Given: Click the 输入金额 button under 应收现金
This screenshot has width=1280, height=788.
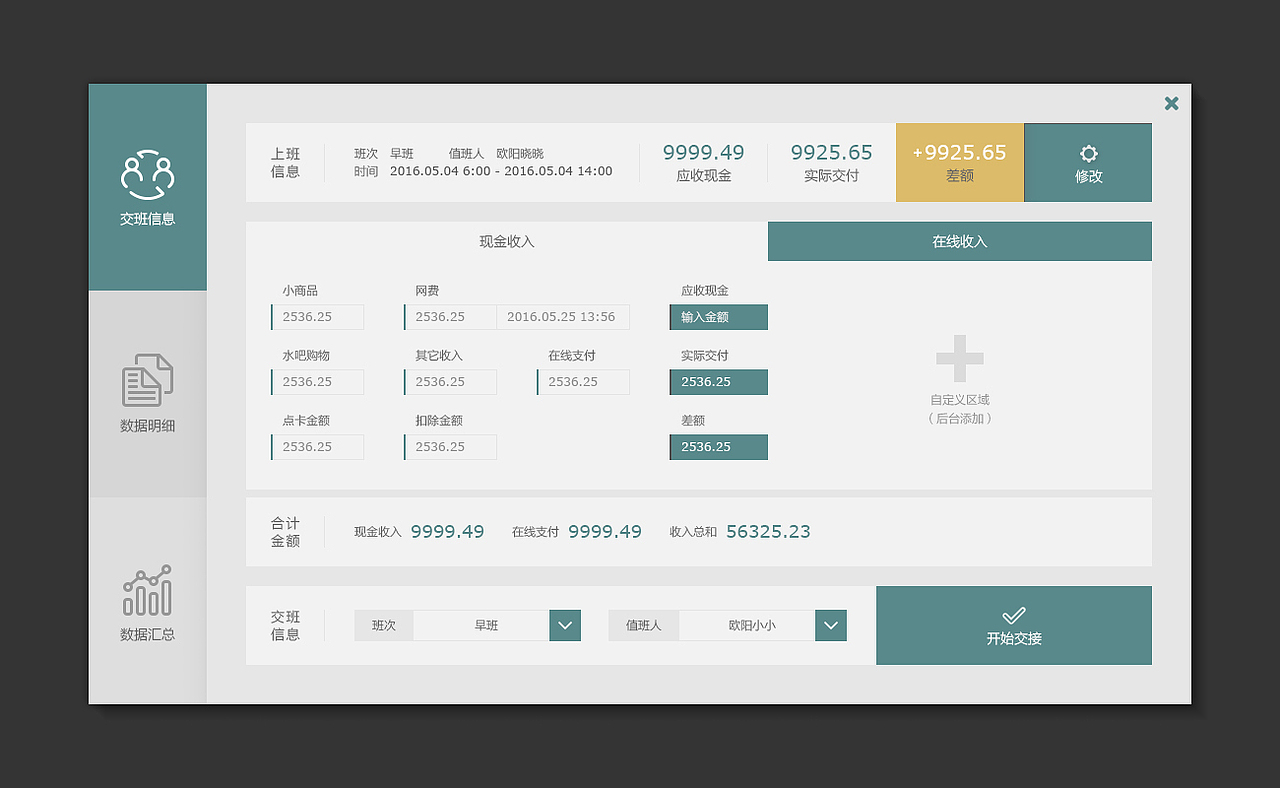Looking at the screenshot, I should pos(718,316).
